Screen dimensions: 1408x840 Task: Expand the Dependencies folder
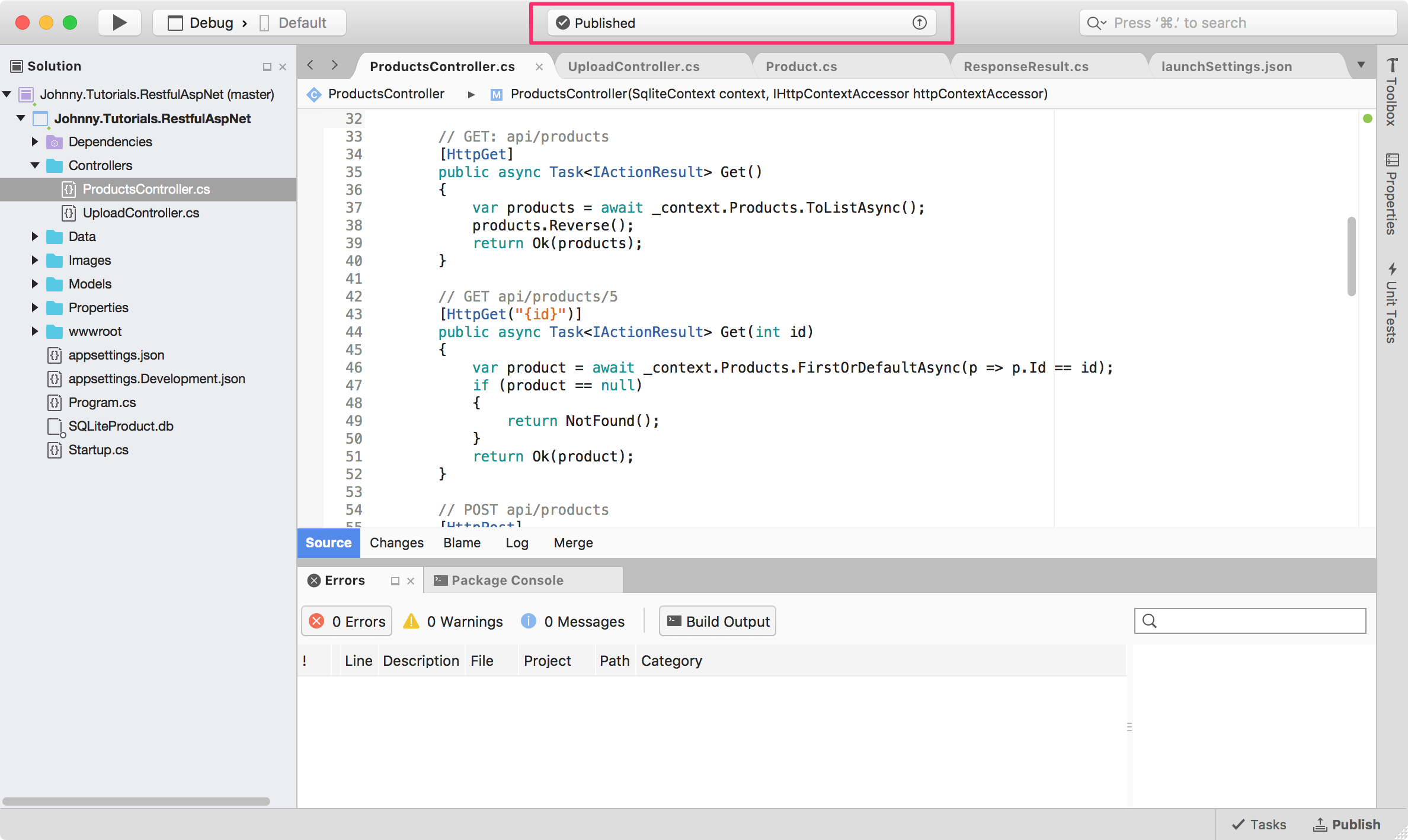[34, 142]
